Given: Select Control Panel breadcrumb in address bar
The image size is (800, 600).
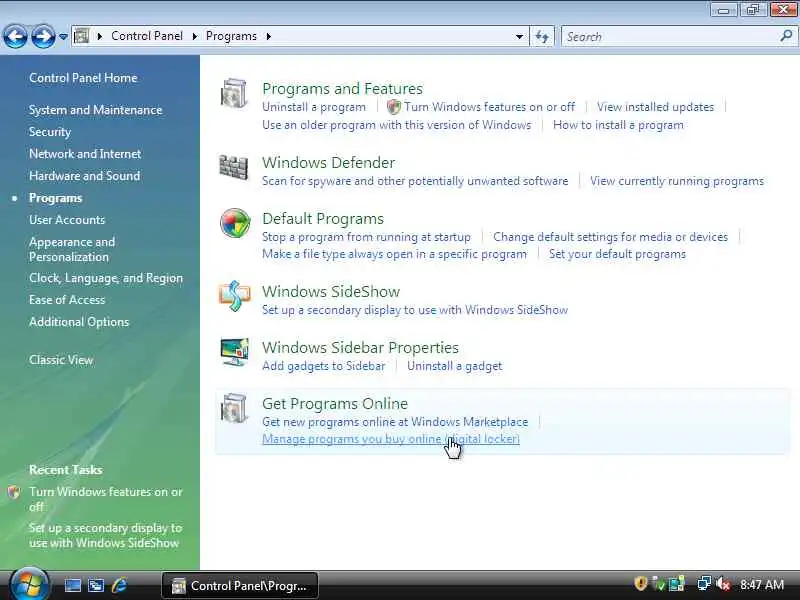Looking at the screenshot, I should (147, 36).
